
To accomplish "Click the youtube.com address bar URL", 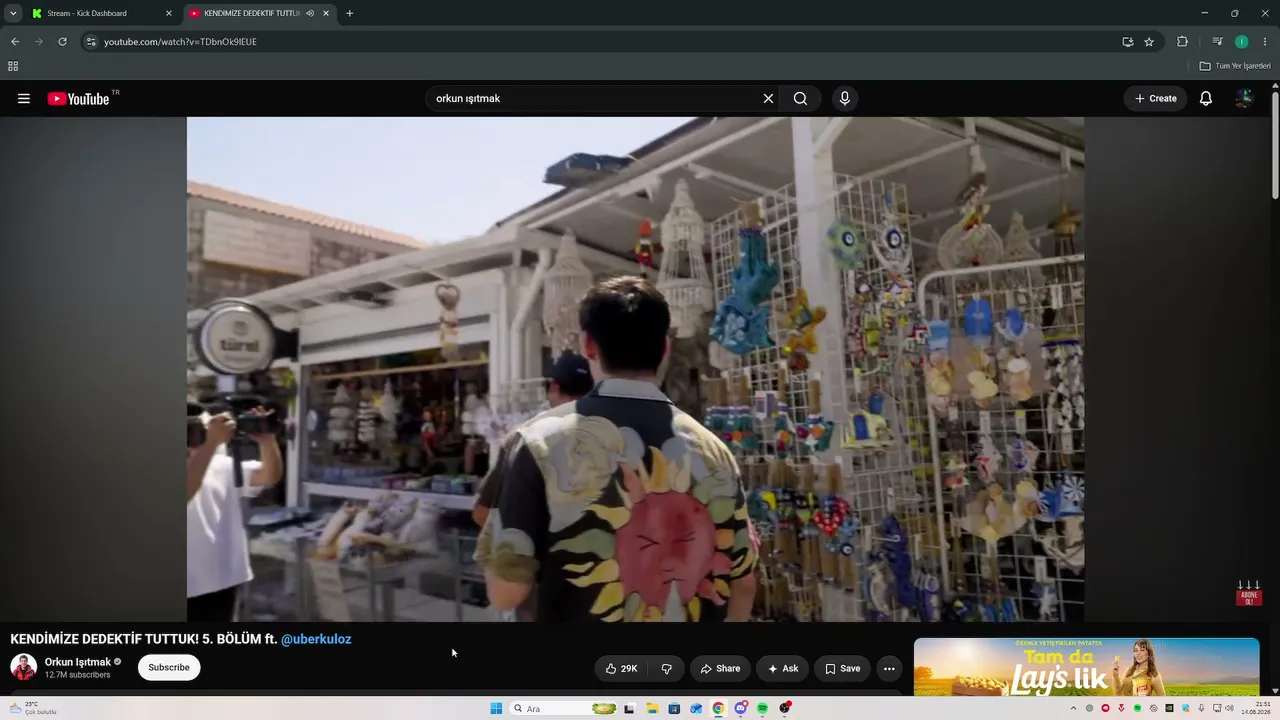I will pyautogui.click(x=180, y=42).
